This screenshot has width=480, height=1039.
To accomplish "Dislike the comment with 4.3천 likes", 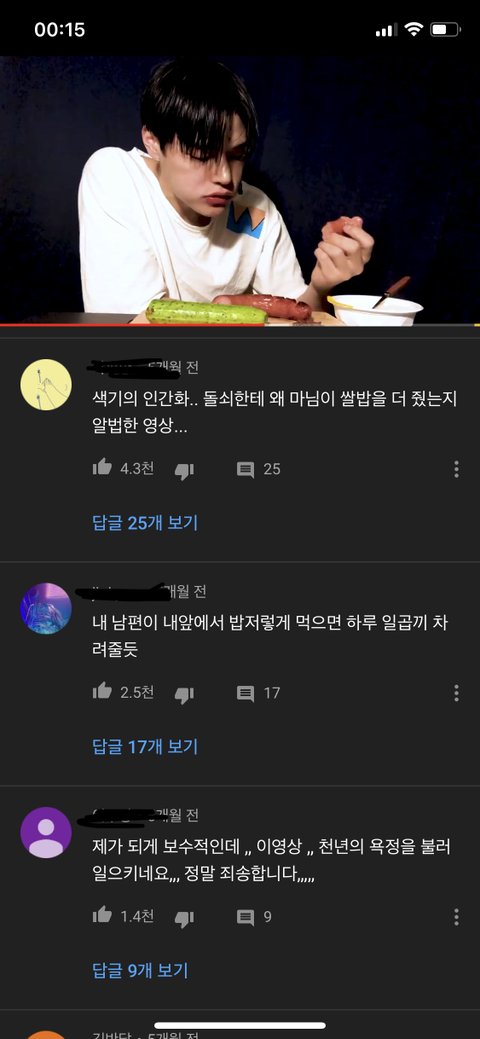I will [184, 470].
